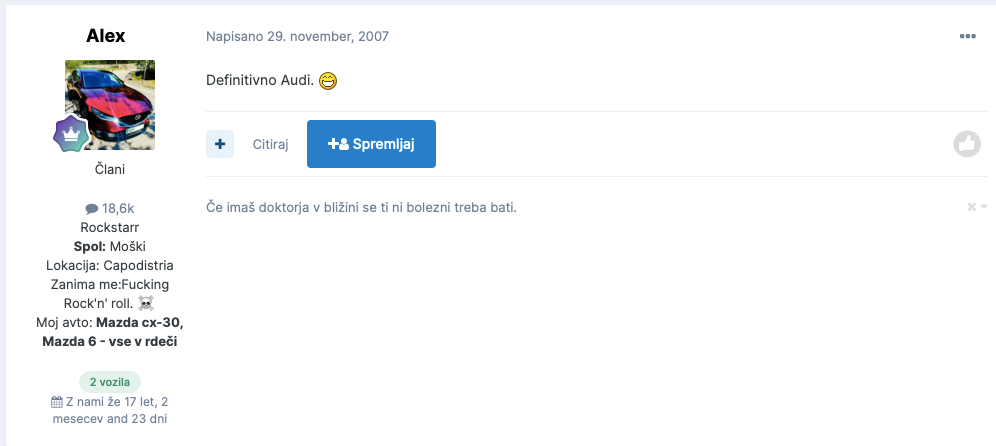Image resolution: width=996 pixels, height=446 pixels.
Task: Click the post date Napisano 29. november, 2007
Action: click(297, 36)
